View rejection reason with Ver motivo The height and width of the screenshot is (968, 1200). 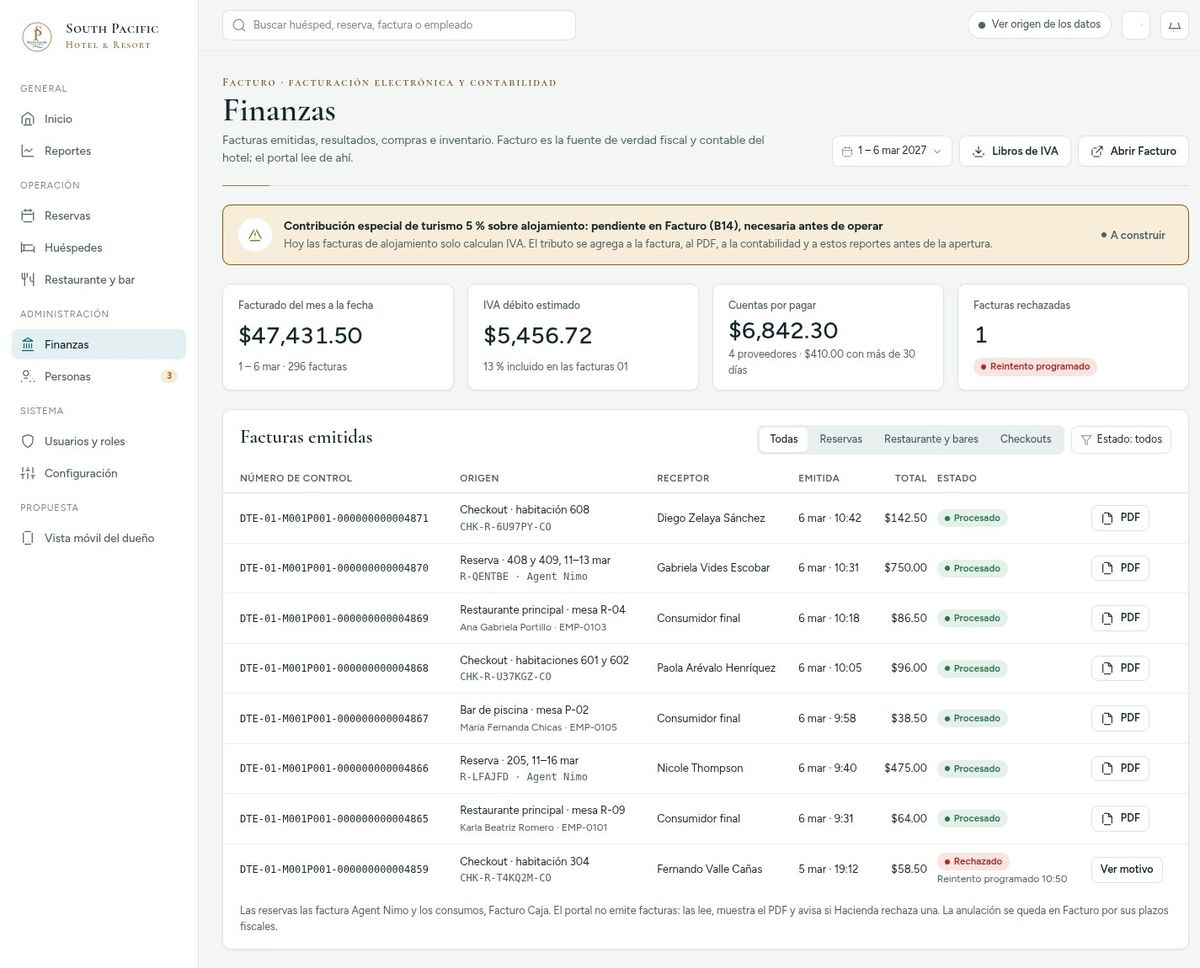tap(1126, 869)
